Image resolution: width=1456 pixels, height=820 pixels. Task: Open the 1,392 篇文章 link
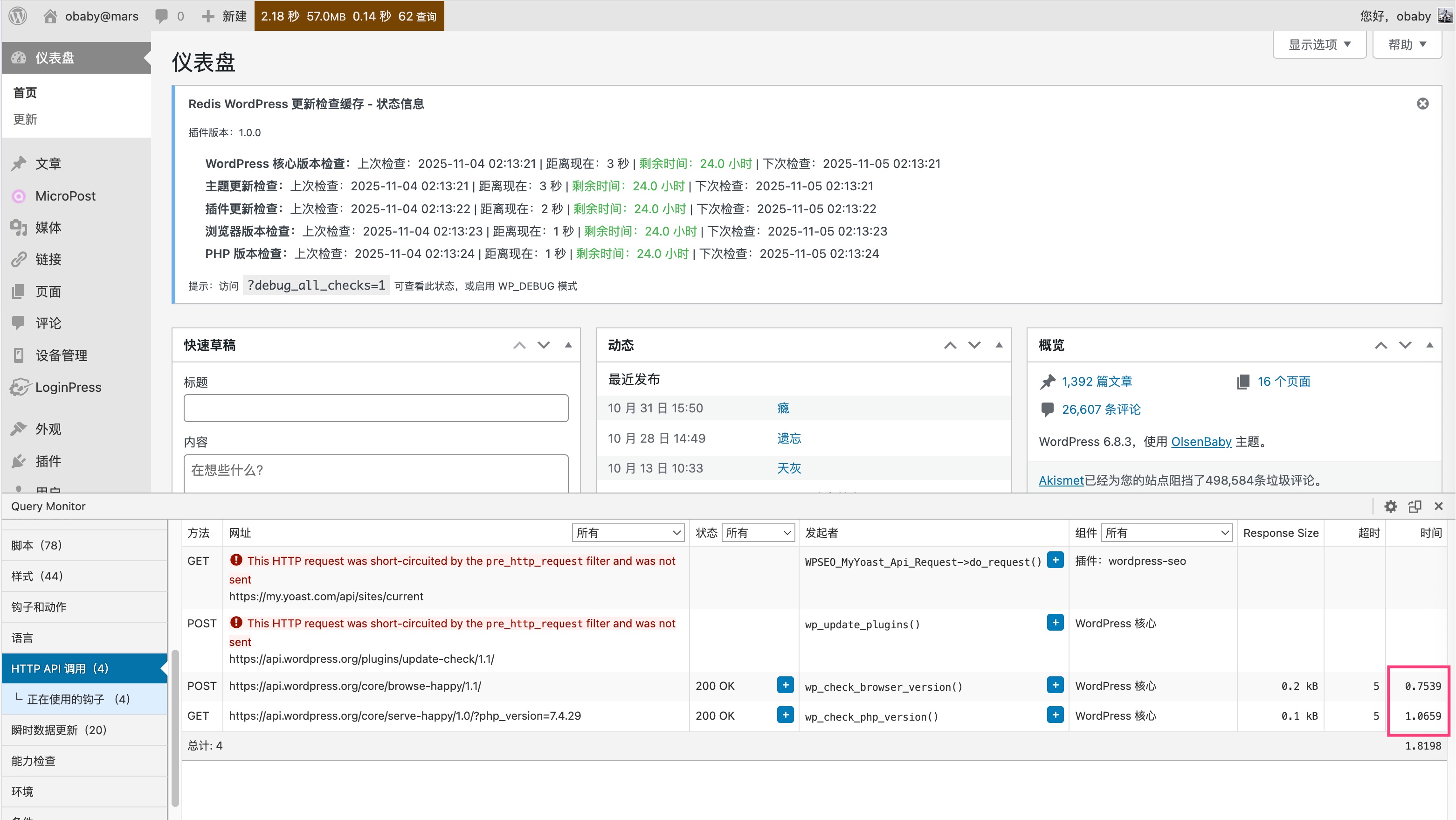pyautogui.click(x=1097, y=382)
